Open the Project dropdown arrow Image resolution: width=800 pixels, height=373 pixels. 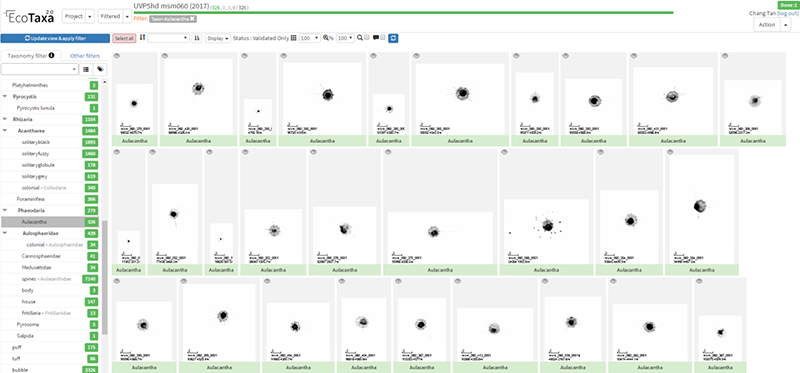[x=90, y=16]
